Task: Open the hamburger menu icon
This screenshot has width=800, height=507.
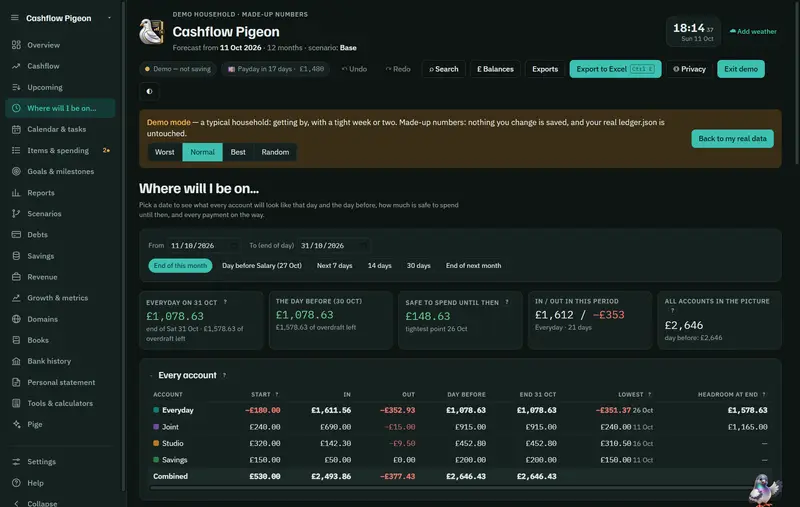Action: coord(15,18)
